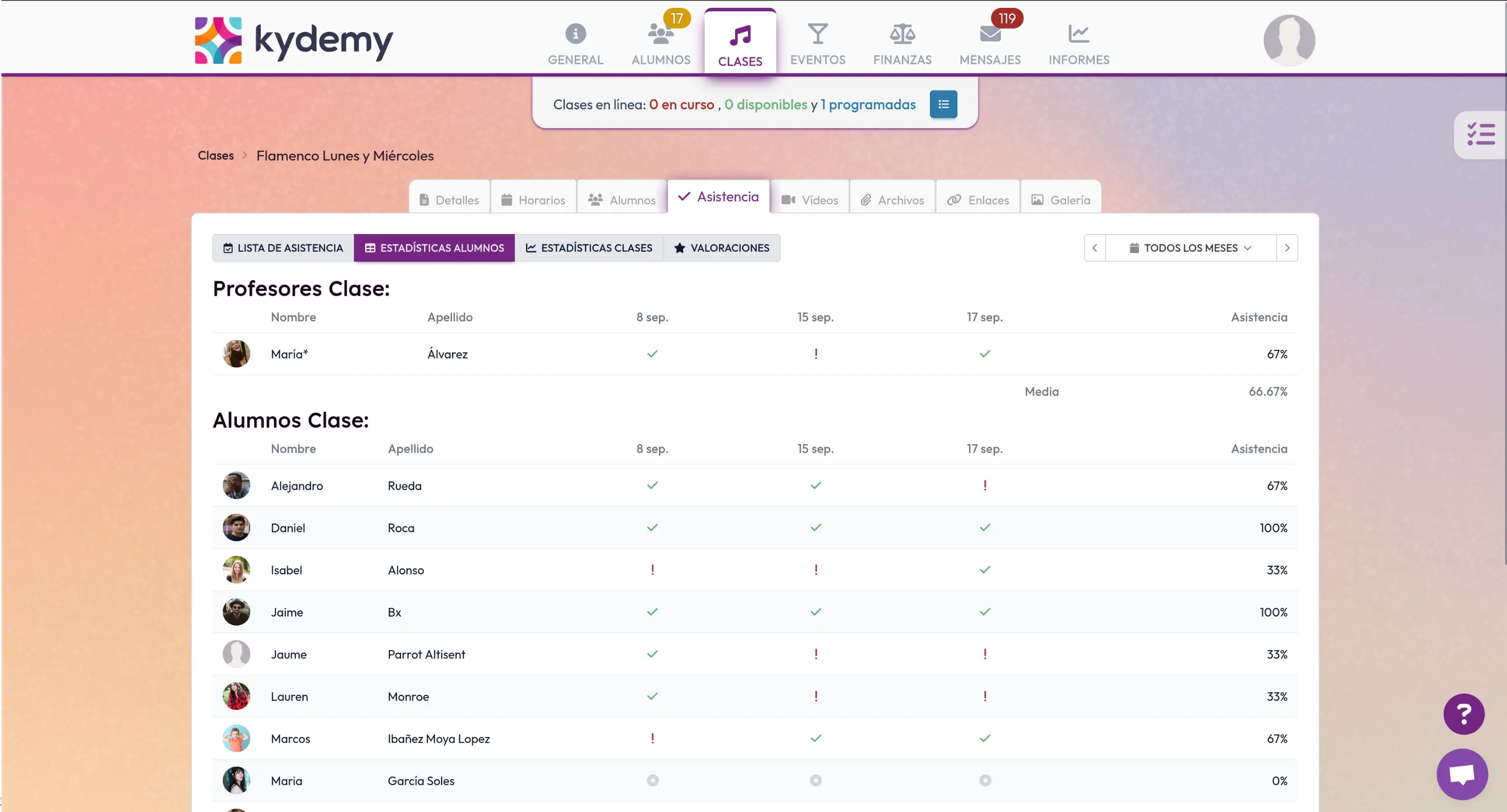
Task: Open the Eventos cocktail glass icon
Action: (x=817, y=34)
